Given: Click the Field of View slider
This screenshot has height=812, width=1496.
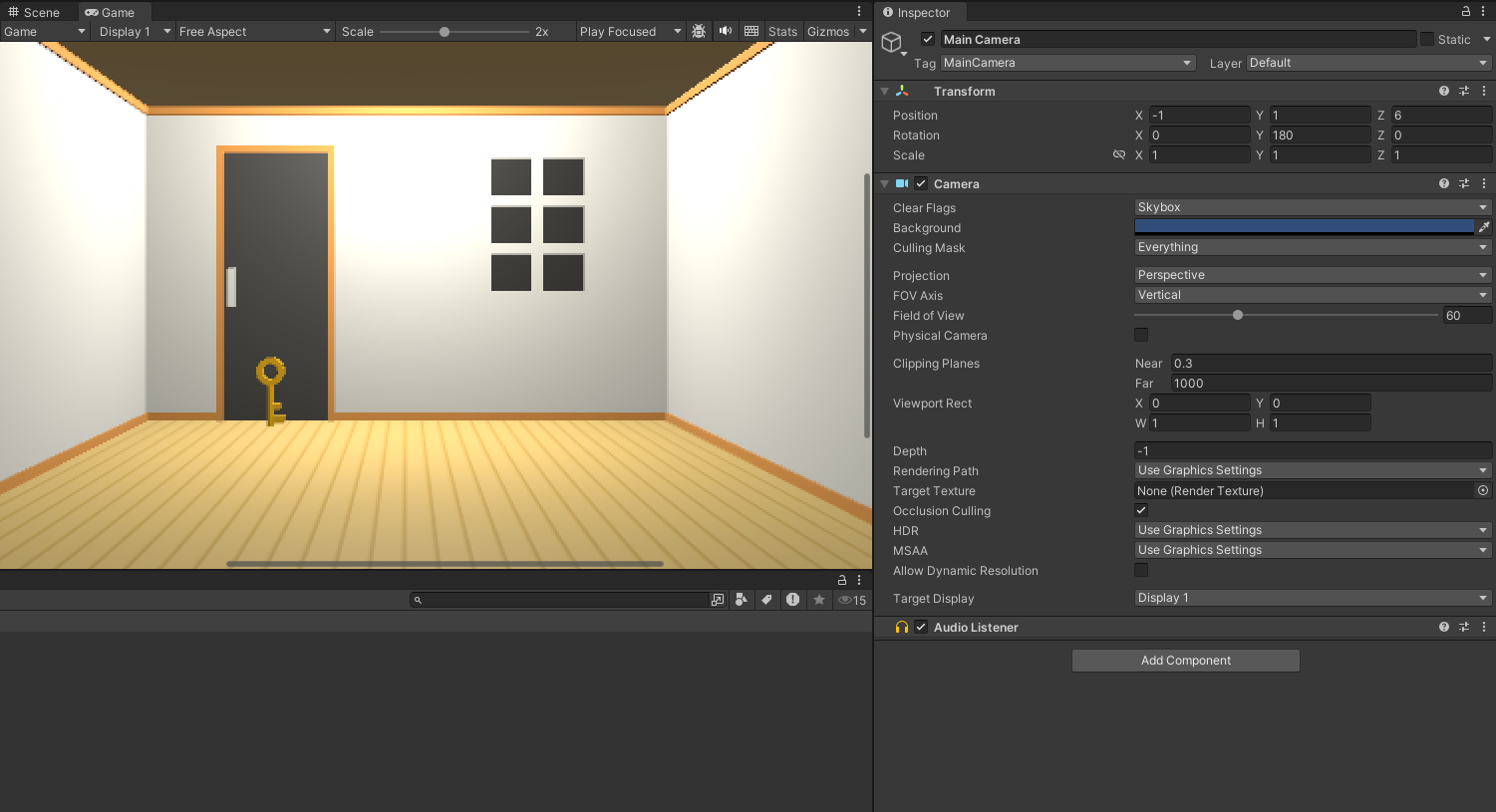Looking at the screenshot, I should (1238, 315).
